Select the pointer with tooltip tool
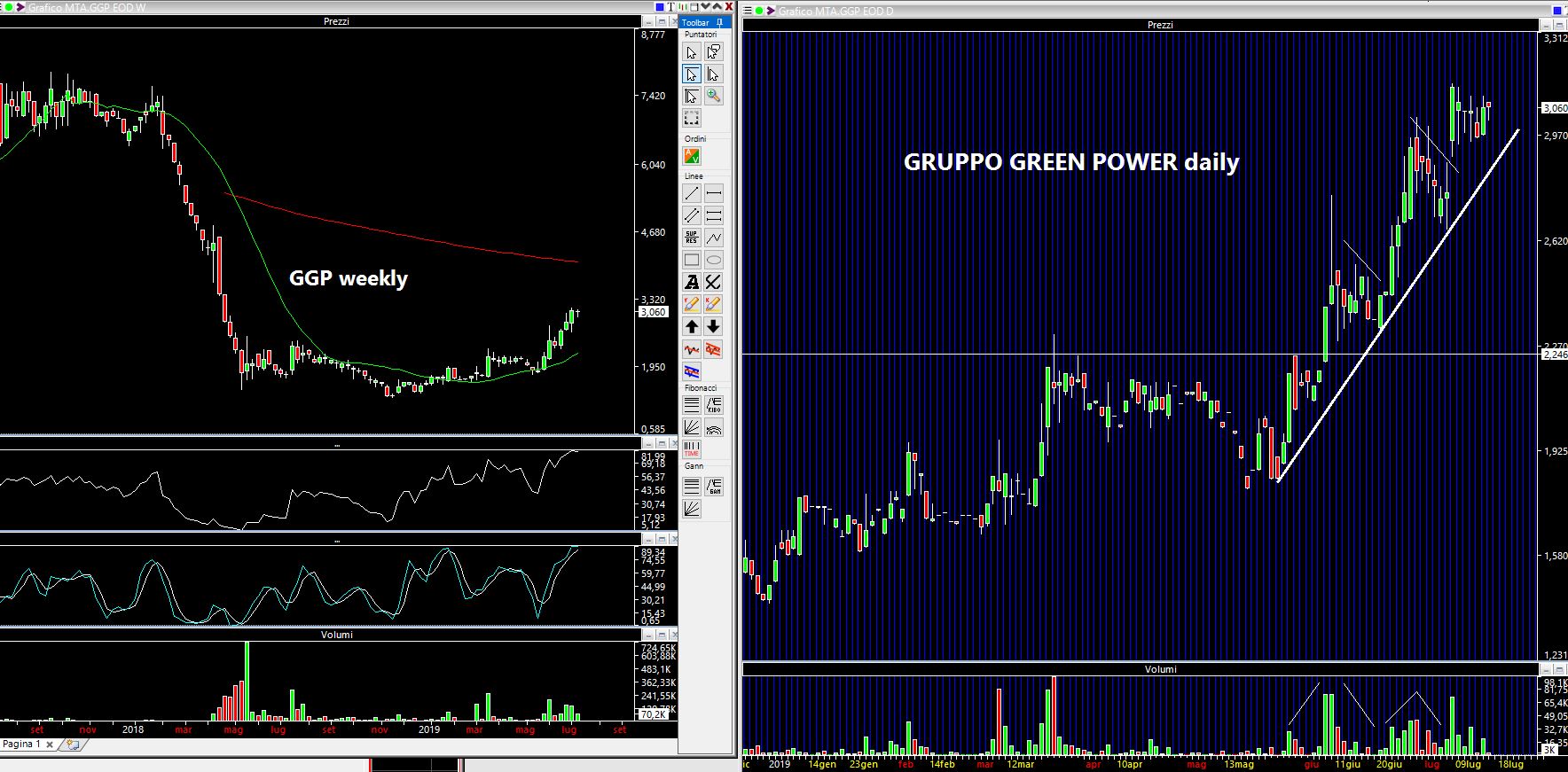Viewport: 1568px width, 772px height. pyautogui.click(x=713, y=52)
